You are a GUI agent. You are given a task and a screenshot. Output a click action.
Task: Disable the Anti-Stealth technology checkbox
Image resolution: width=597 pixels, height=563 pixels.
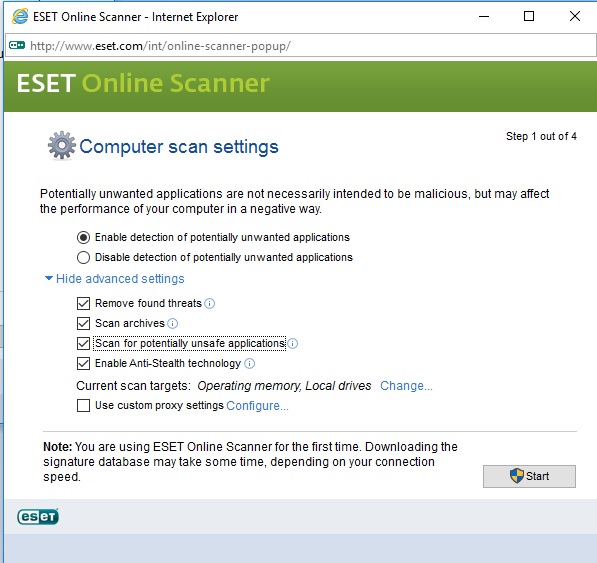(83, 364)
